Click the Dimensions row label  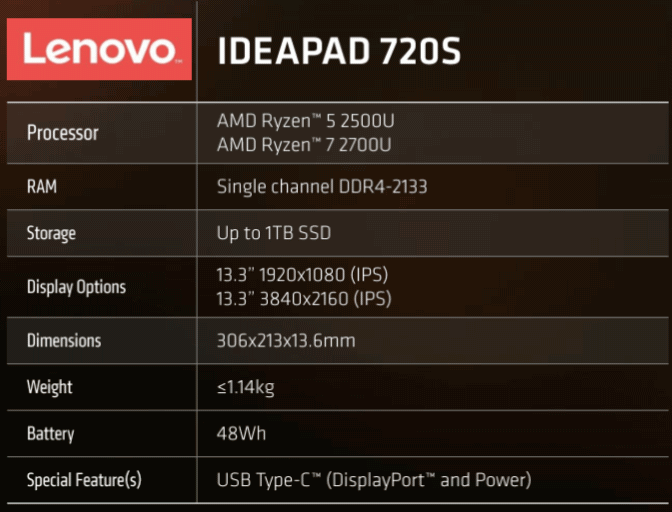(64, 341)
